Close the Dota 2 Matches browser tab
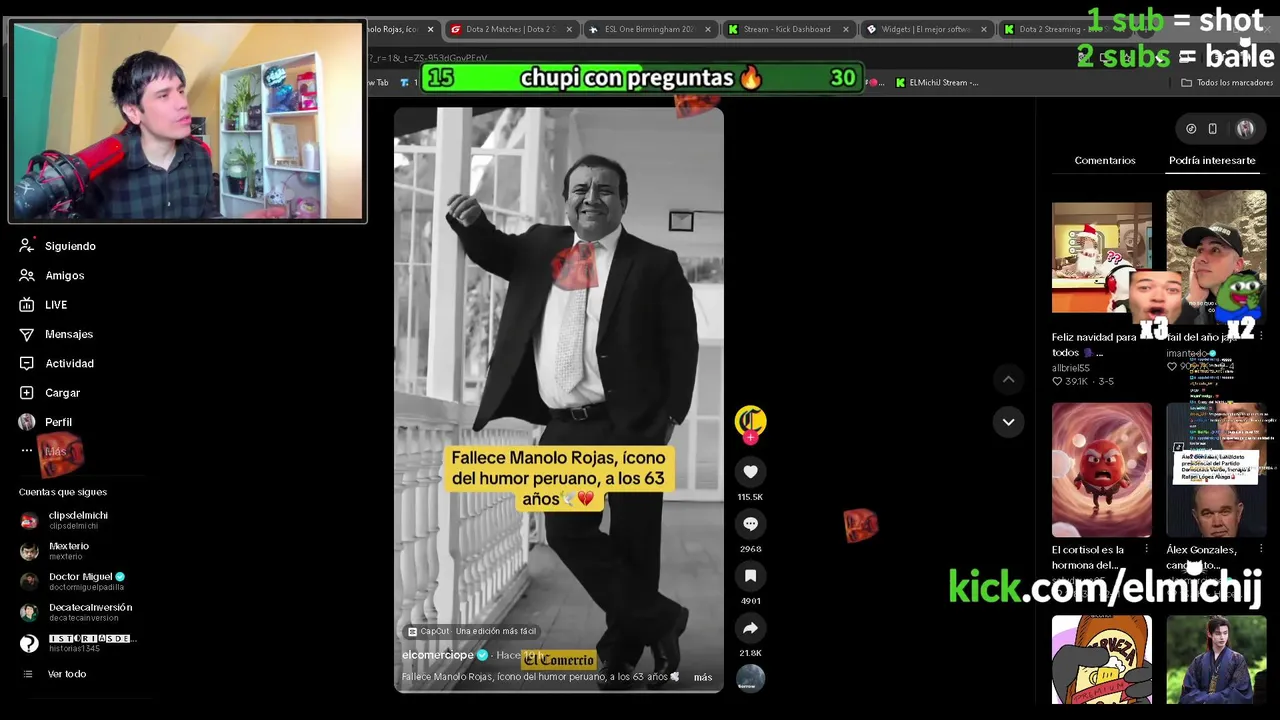The height and width of the screenshot is (720, 1280). 569,29
